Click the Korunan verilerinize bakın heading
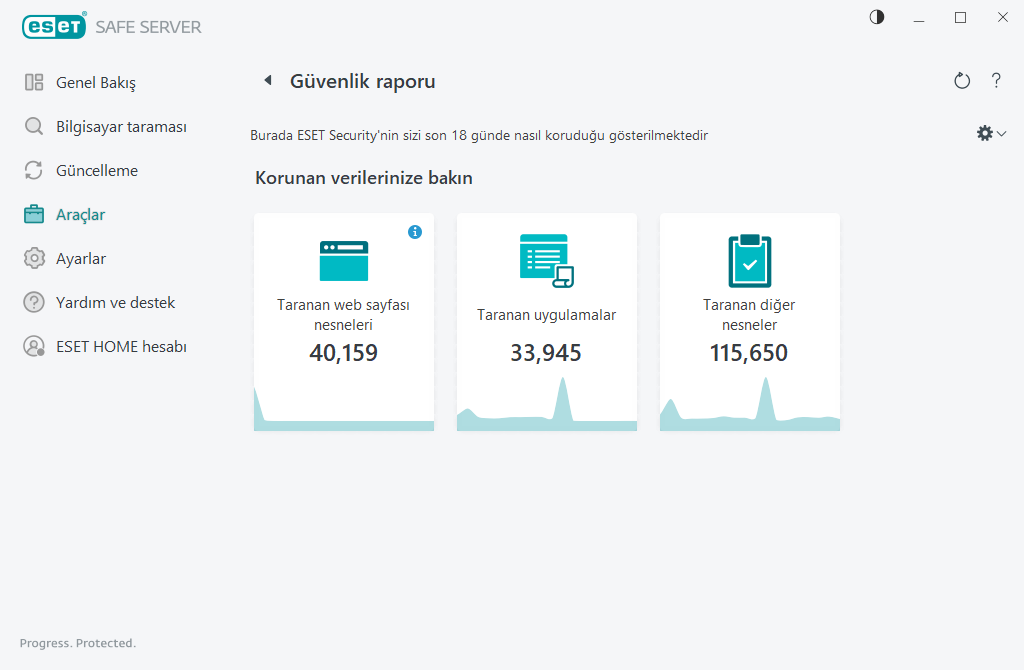1024x670 pixels. click(364, 178)
